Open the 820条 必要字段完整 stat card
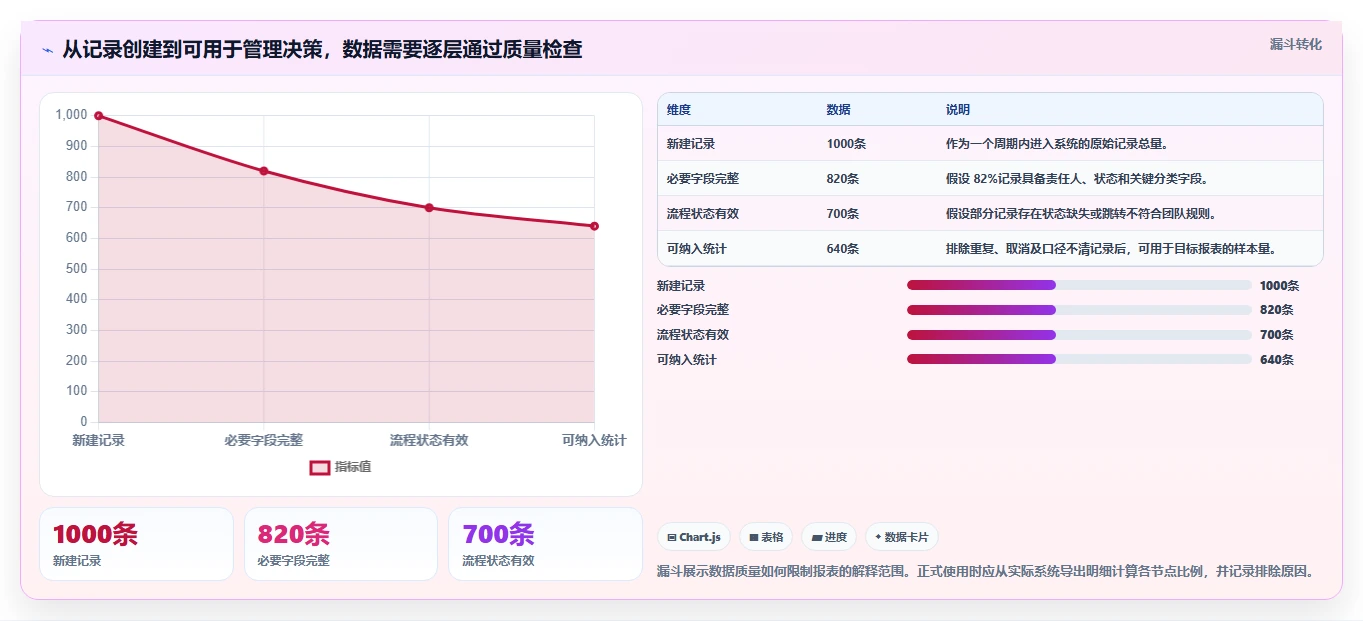The height and width of the screenshot is (621, 1363). (341, 544)
